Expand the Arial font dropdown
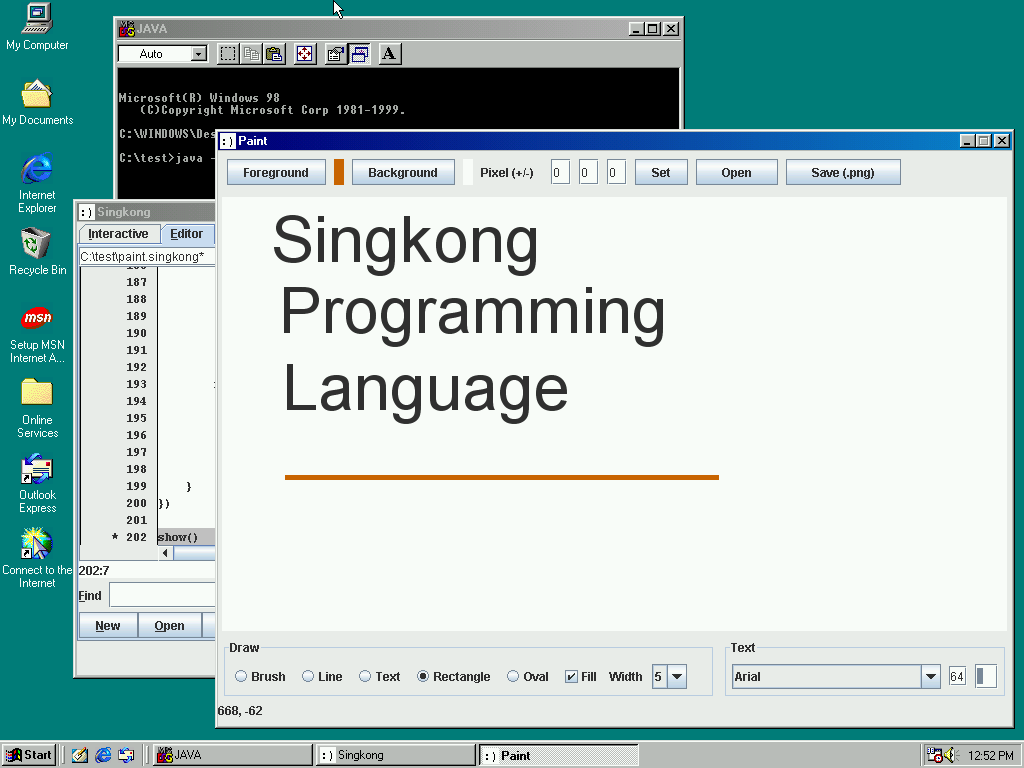 (x=931, y=677)
